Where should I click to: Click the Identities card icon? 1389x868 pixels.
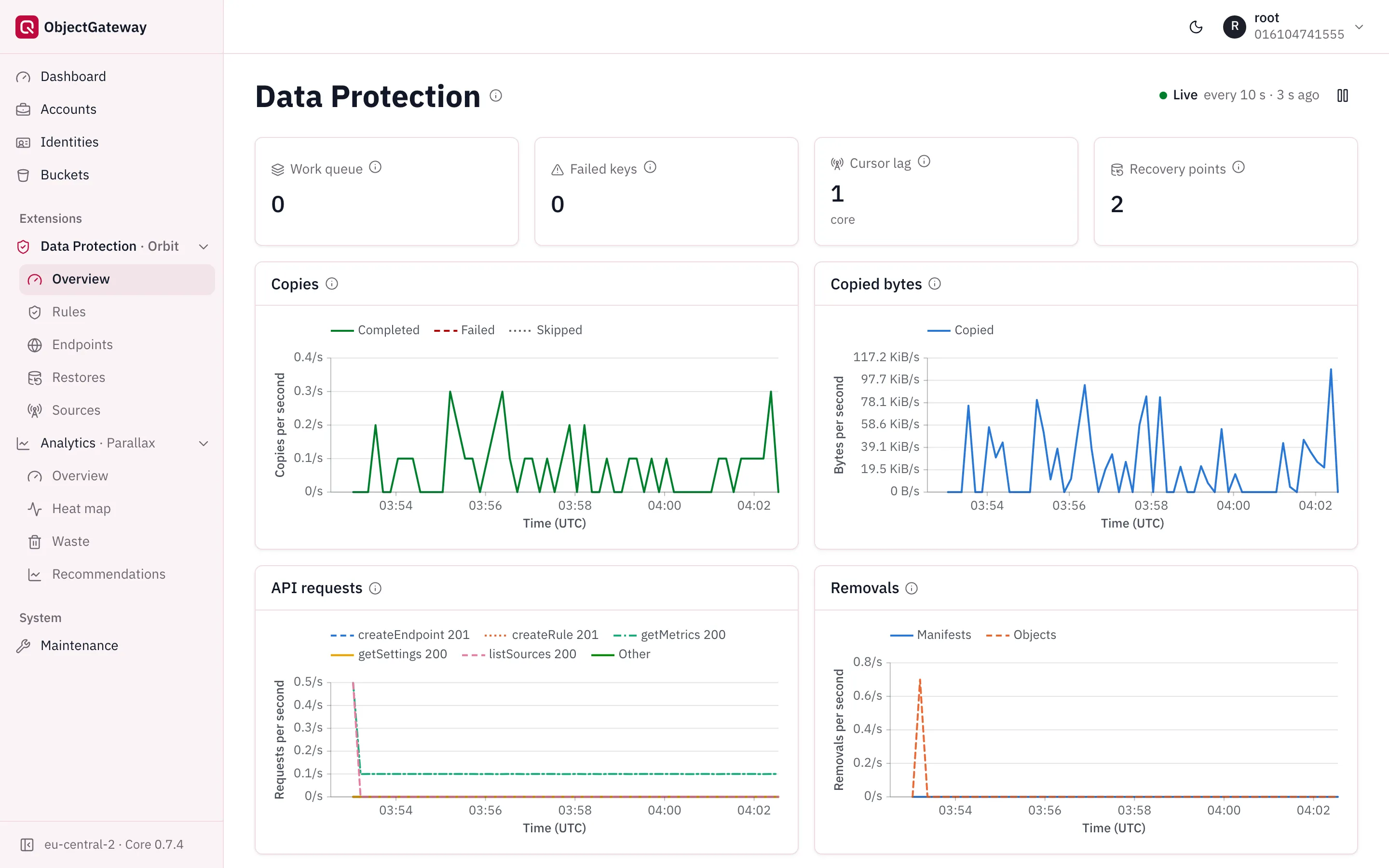tap(23, 142)
